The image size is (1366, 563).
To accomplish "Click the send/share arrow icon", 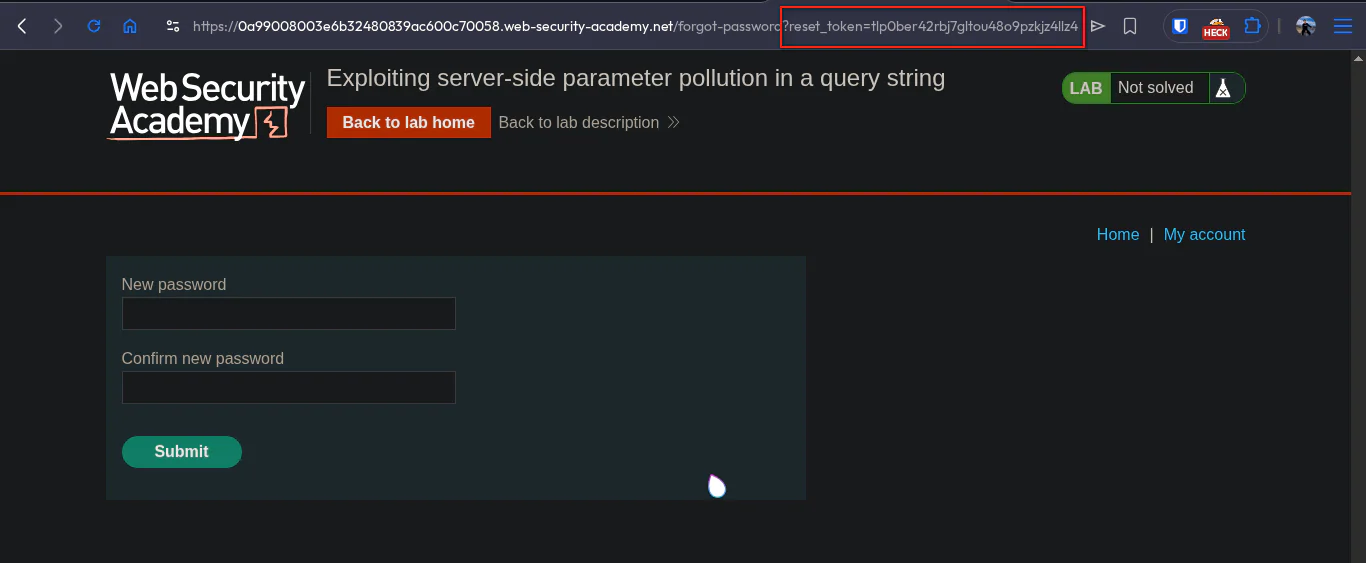I will pos(1098,26).
